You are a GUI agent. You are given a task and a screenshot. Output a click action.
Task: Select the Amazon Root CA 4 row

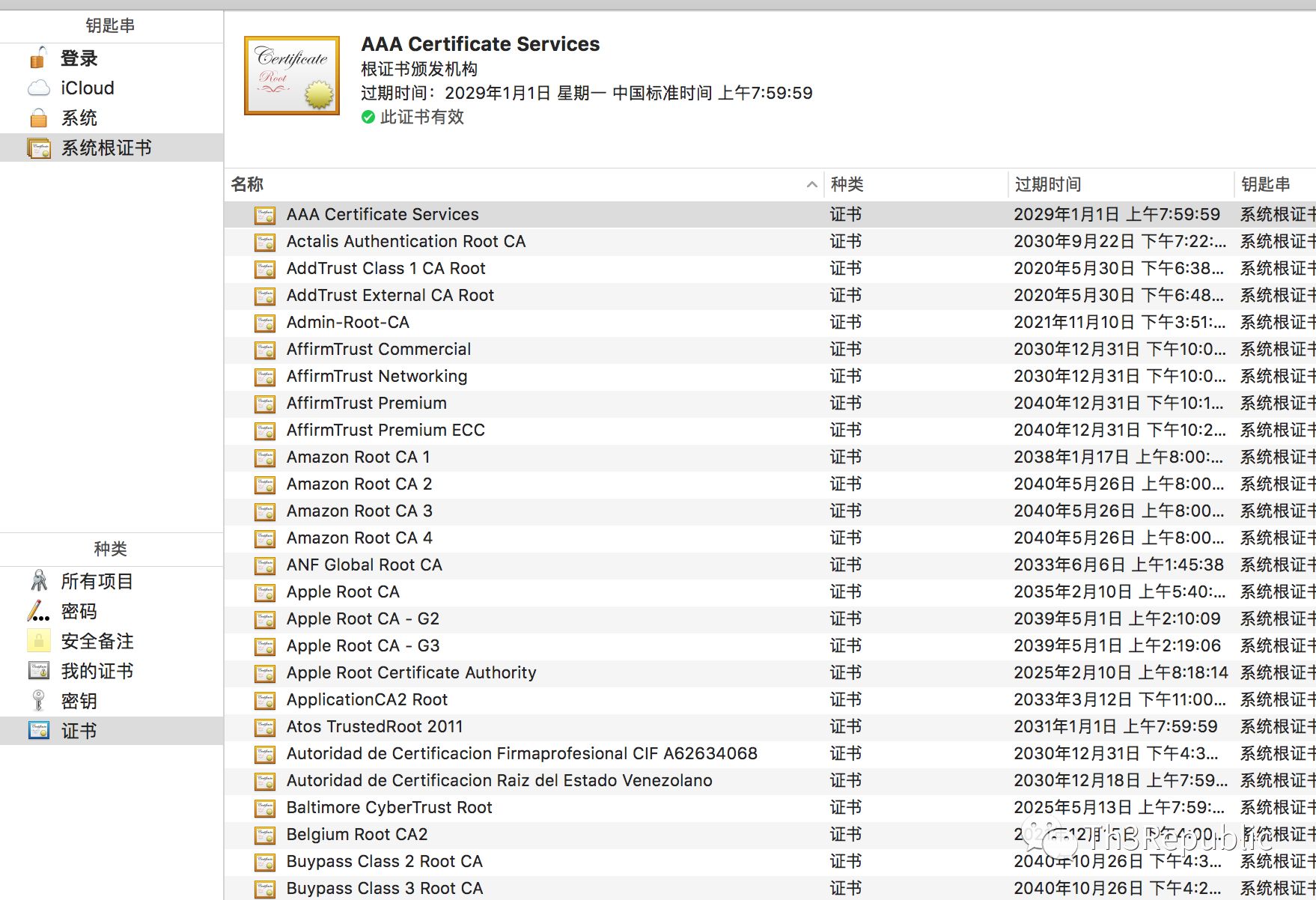(770, 538)
